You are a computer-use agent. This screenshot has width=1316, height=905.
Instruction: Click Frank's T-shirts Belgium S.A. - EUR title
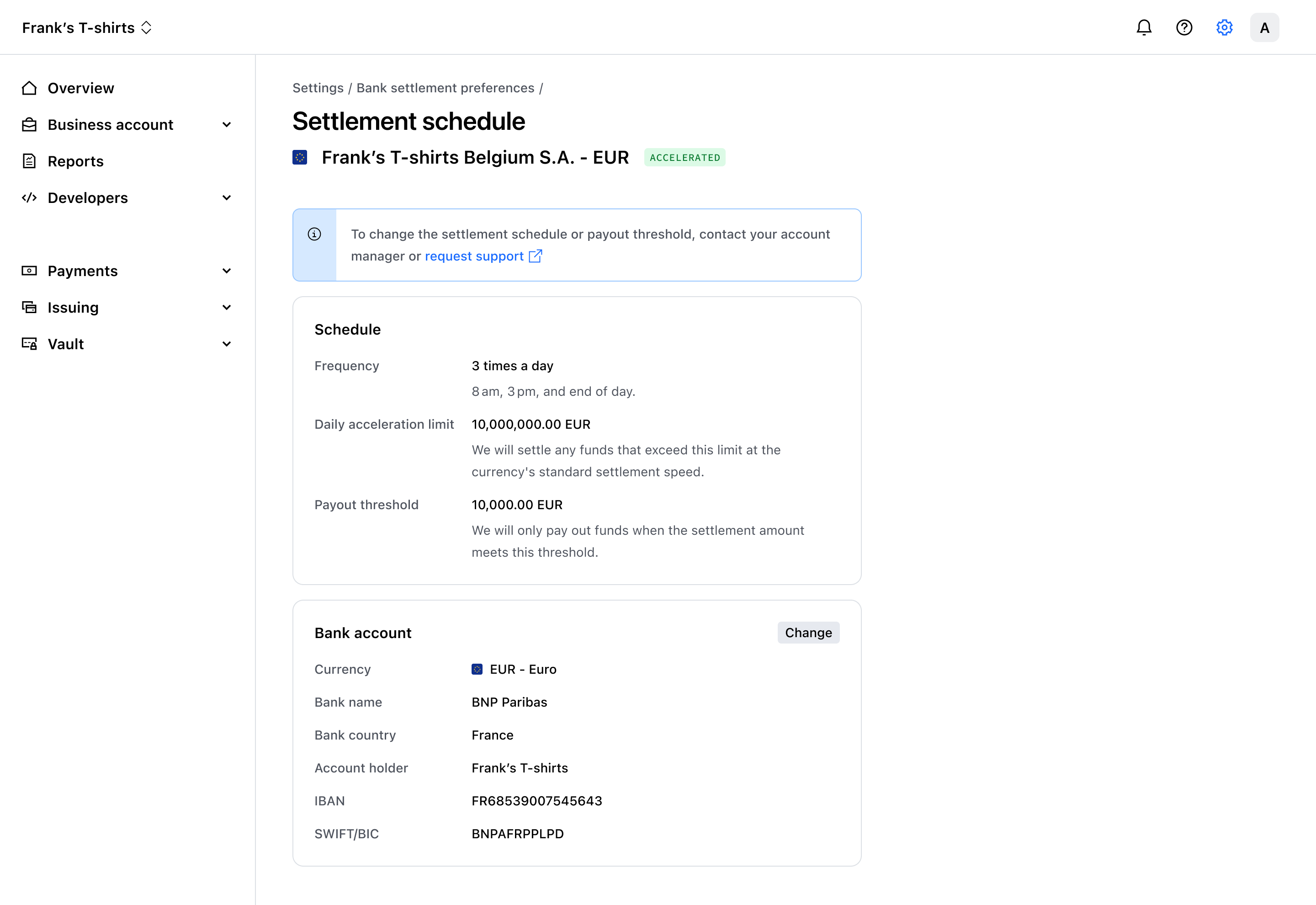click(475, 158)
